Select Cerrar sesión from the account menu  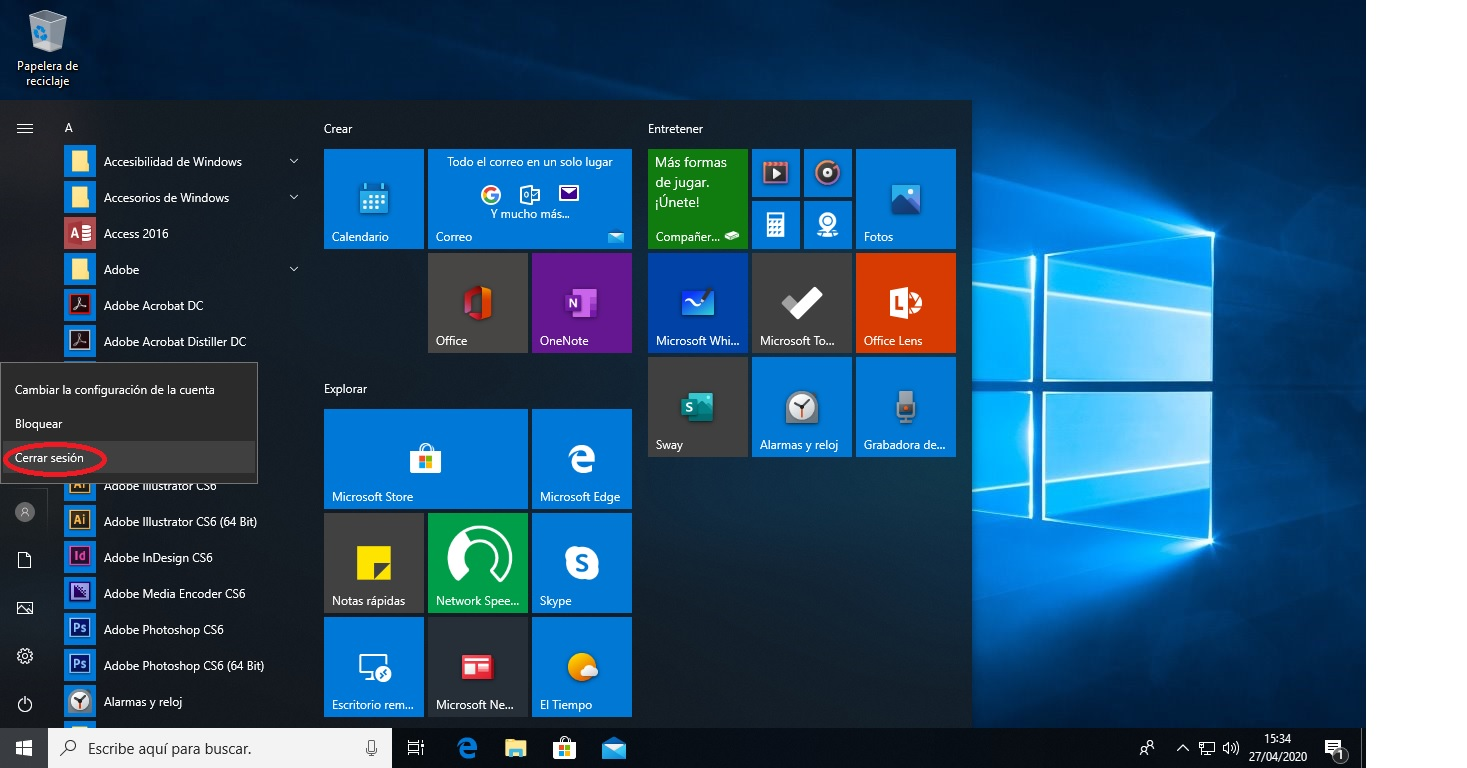point(49,458)
